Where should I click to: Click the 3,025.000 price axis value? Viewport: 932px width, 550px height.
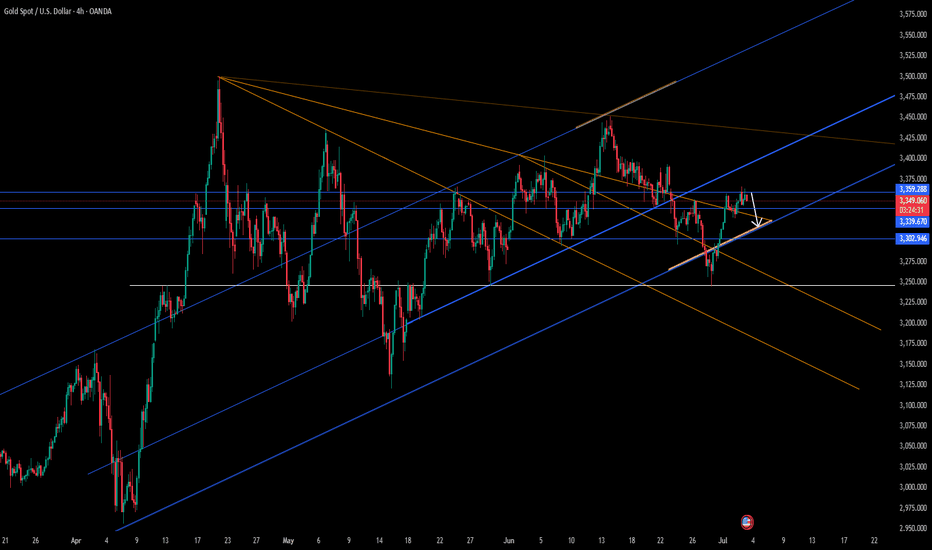(913, 467)
